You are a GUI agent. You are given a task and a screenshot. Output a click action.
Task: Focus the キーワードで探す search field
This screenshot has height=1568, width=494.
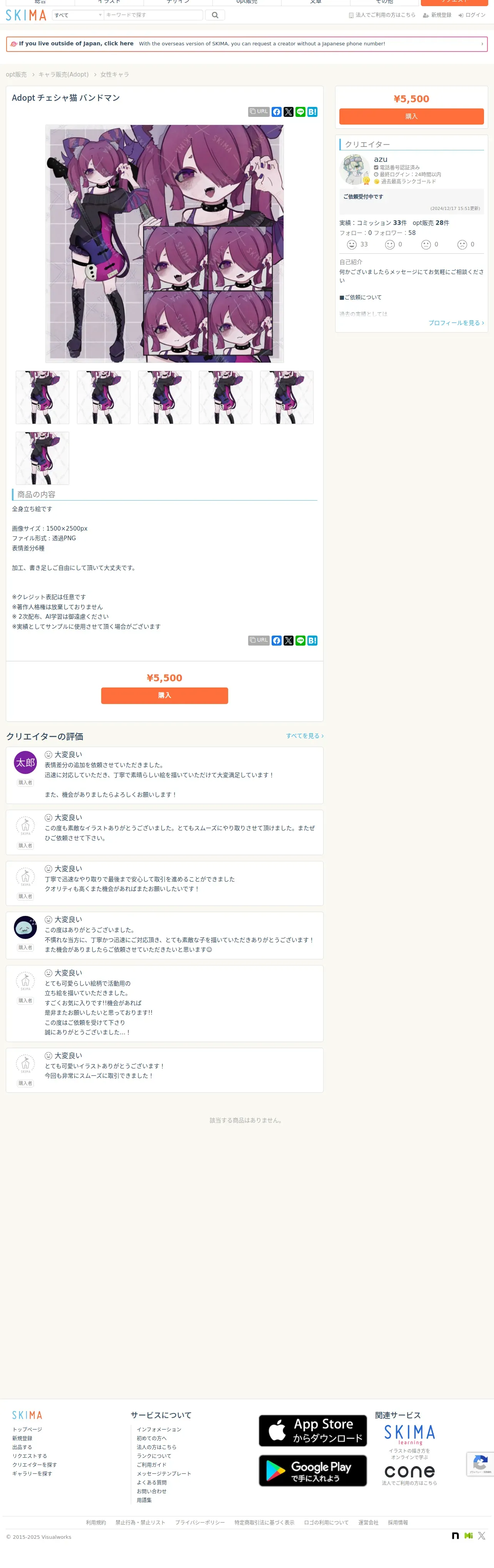(153, 15)
